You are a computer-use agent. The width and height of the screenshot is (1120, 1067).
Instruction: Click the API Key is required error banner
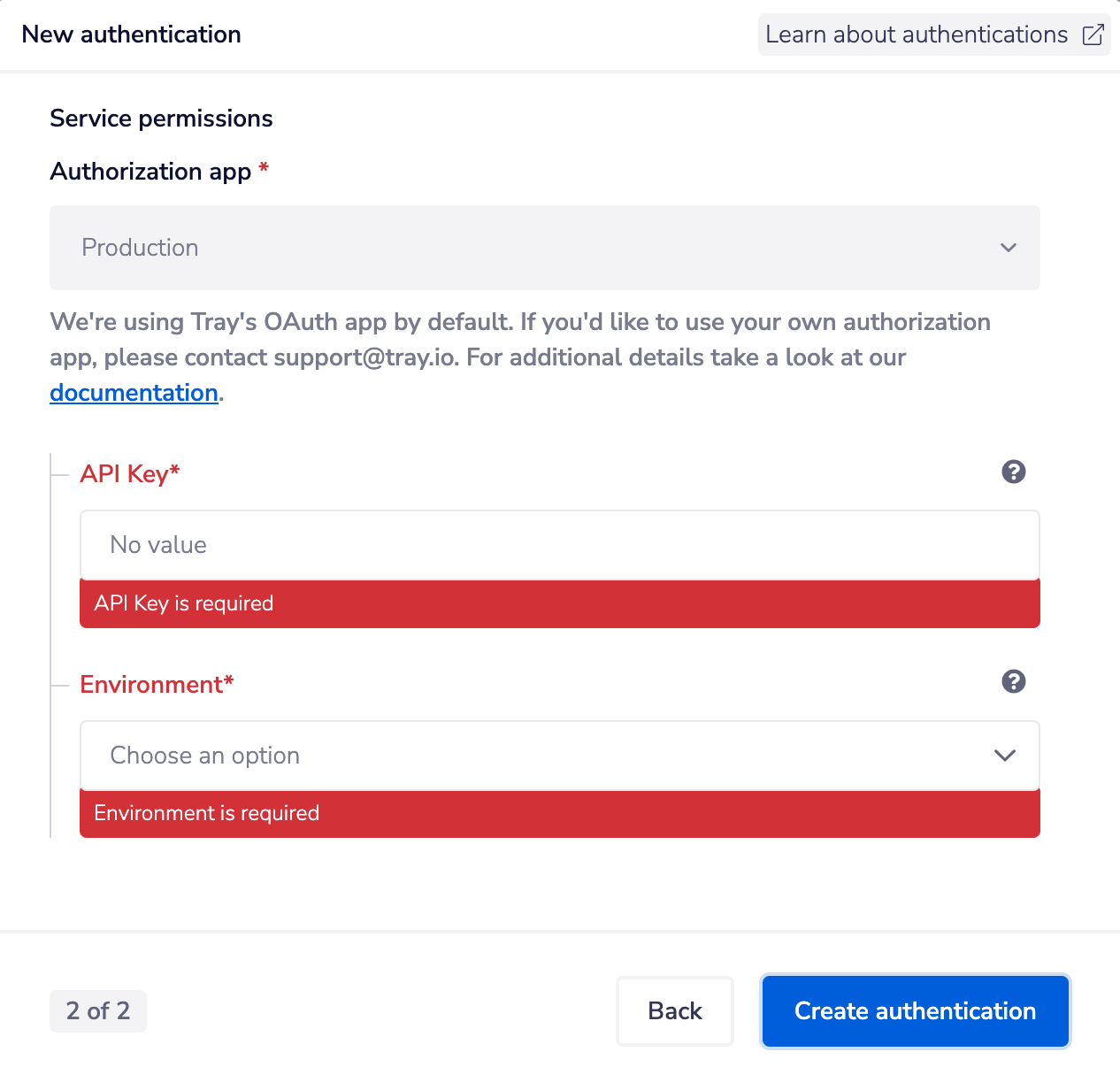click(x=559, y=603)
